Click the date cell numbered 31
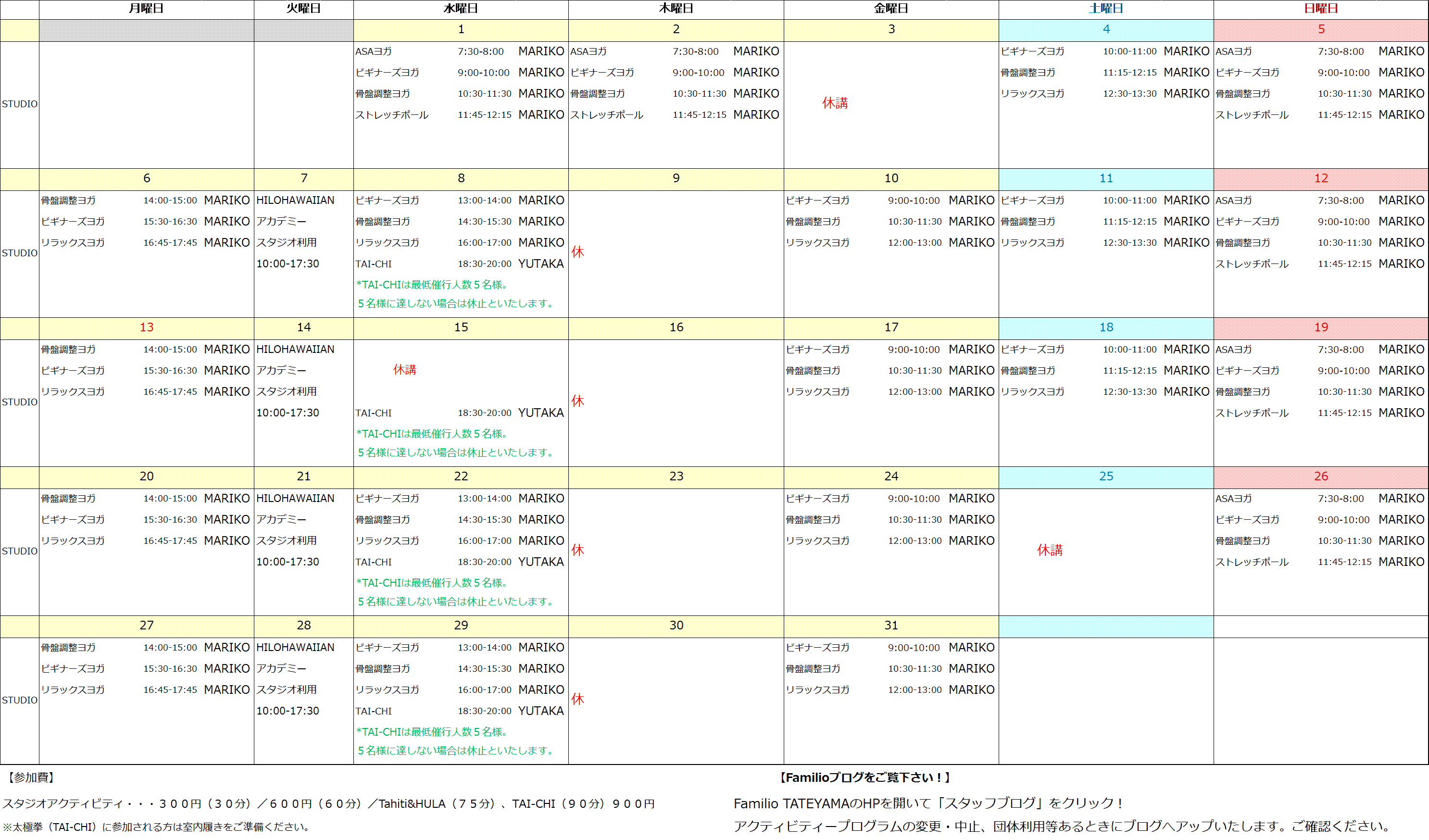The image size is (1429, 840). 891,626
